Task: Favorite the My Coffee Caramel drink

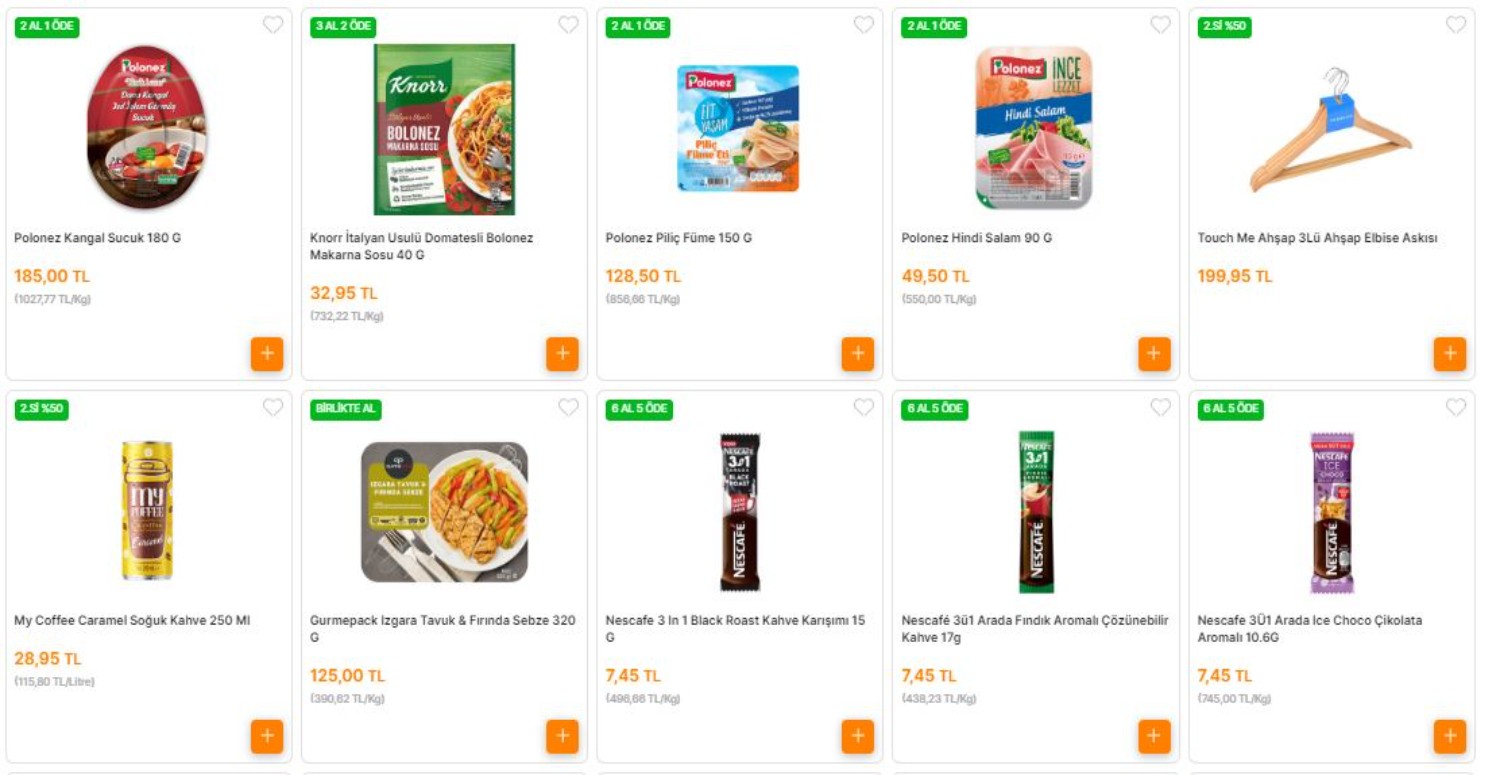Action: click(272, 408)
